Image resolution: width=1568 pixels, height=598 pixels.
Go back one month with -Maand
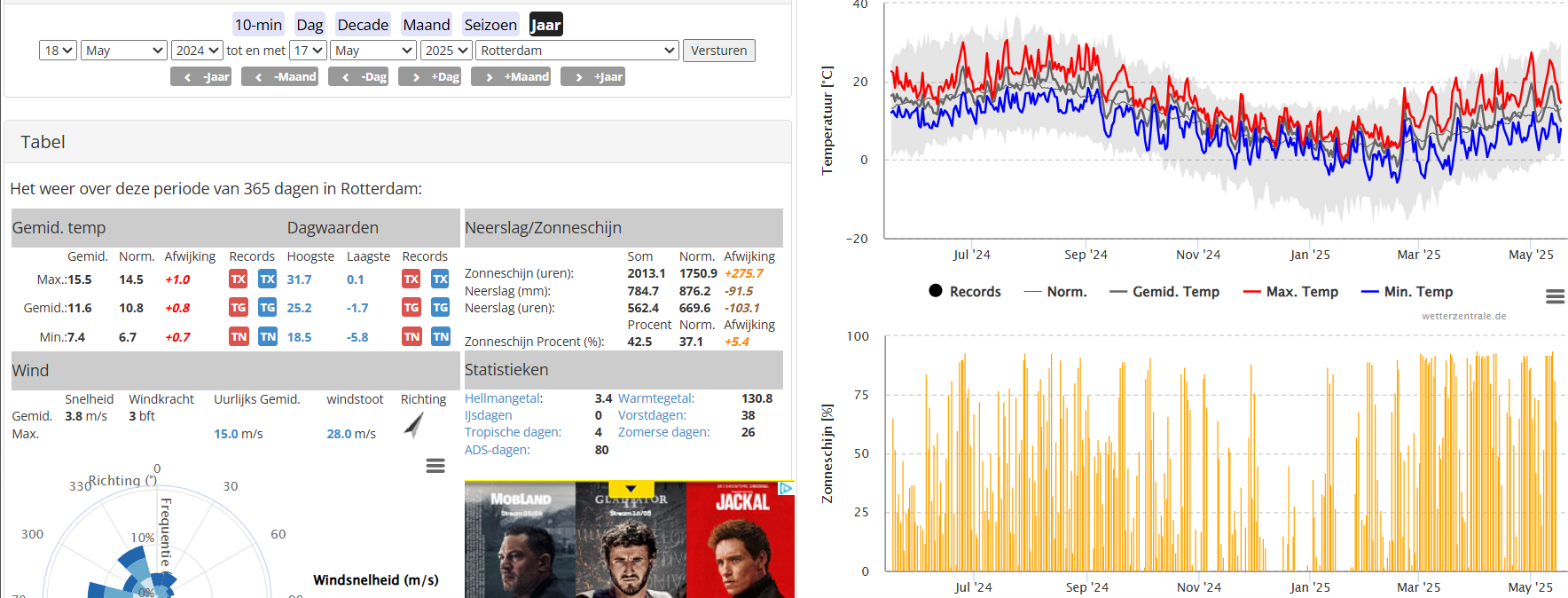[279, 77]
